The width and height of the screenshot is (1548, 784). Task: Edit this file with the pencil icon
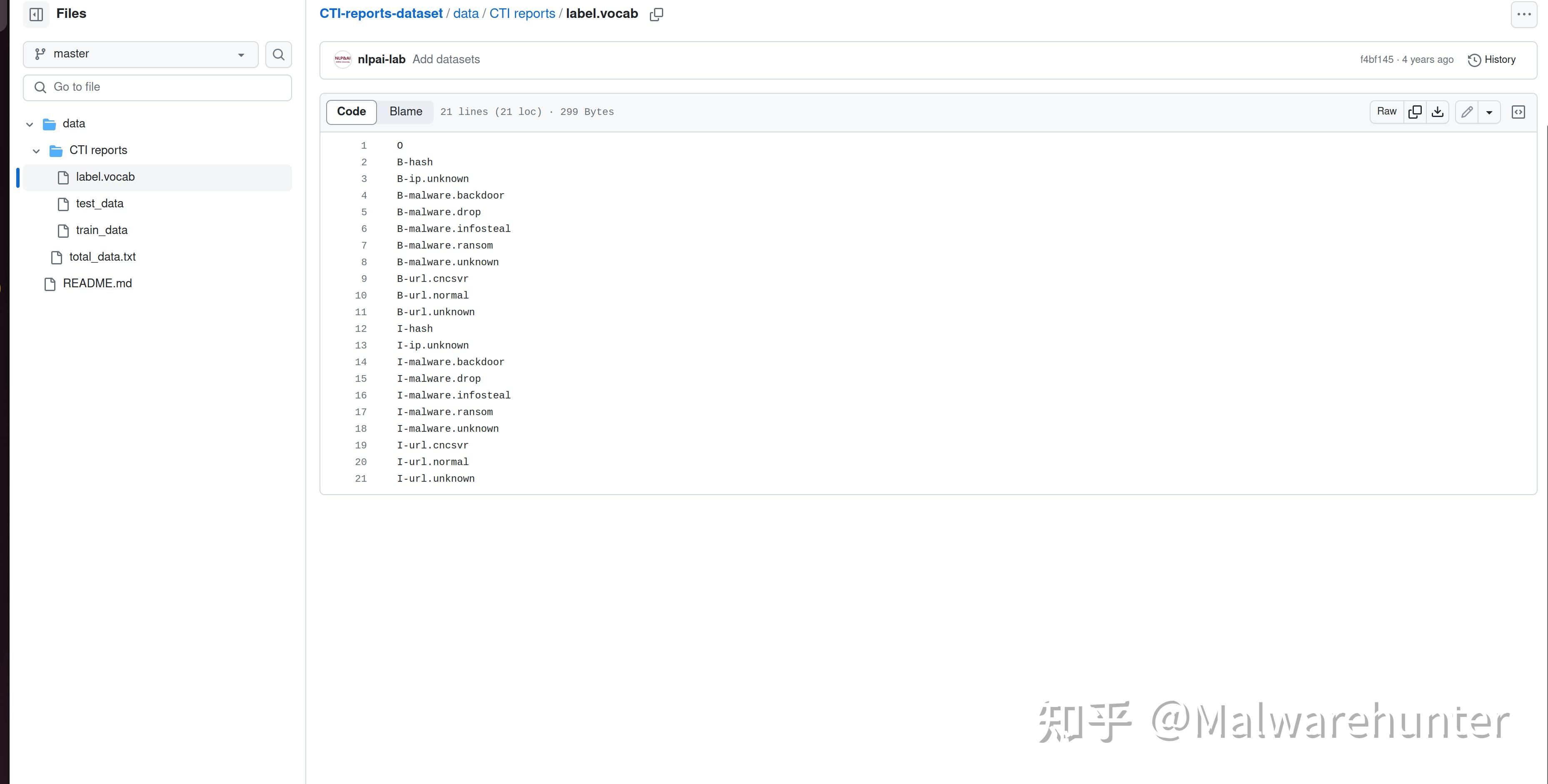coord(1466,112)
